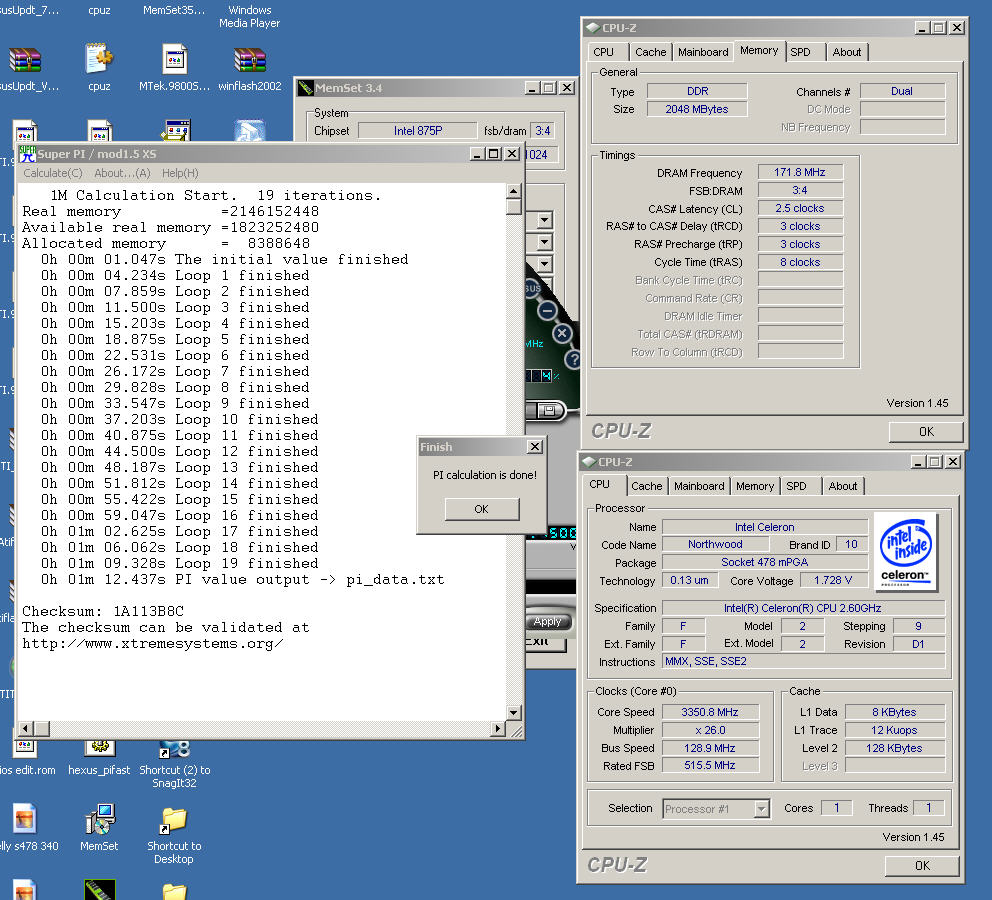Click the round minus button on ASUS widget

(x=547, y=311)
